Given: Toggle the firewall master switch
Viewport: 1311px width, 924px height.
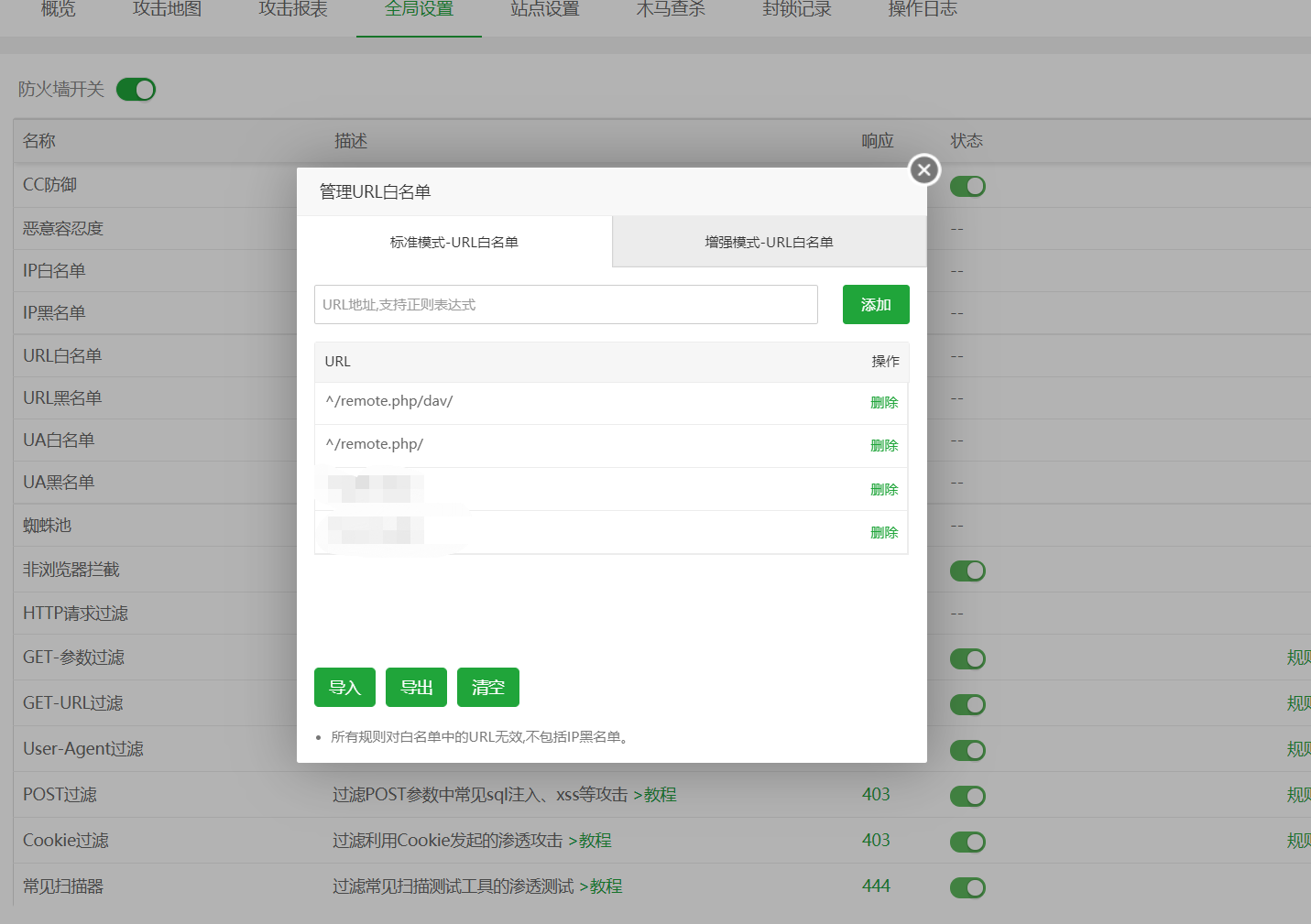Looking at the screenshot, I should coord(136,90).
